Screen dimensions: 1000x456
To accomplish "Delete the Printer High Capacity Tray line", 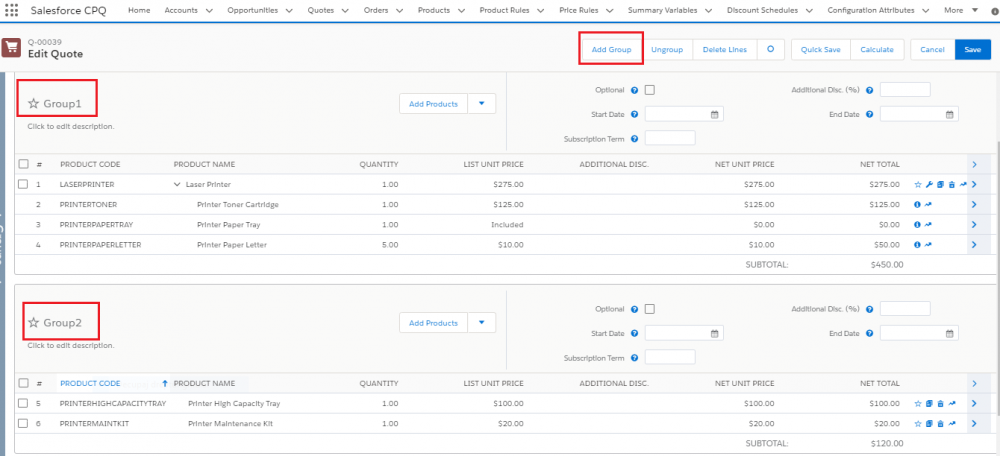I will pyautogui.click(x=940, y=404).
